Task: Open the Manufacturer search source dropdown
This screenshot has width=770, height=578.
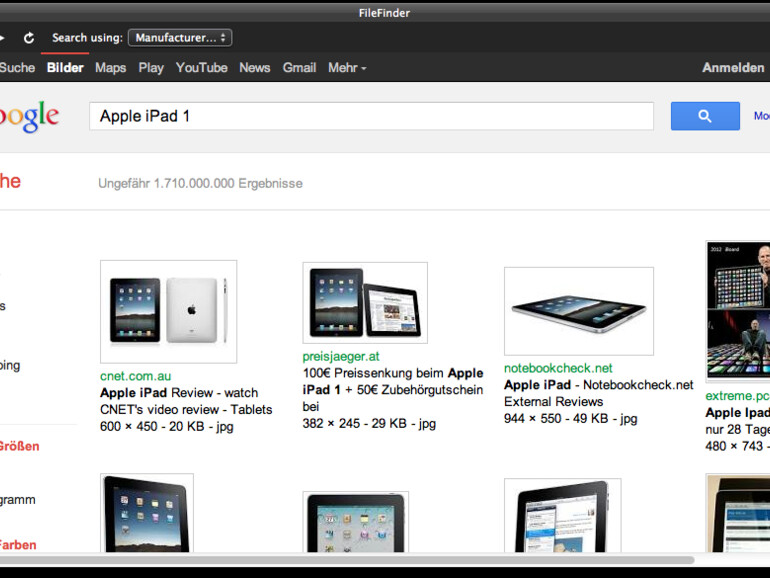Action: (180, 38)
